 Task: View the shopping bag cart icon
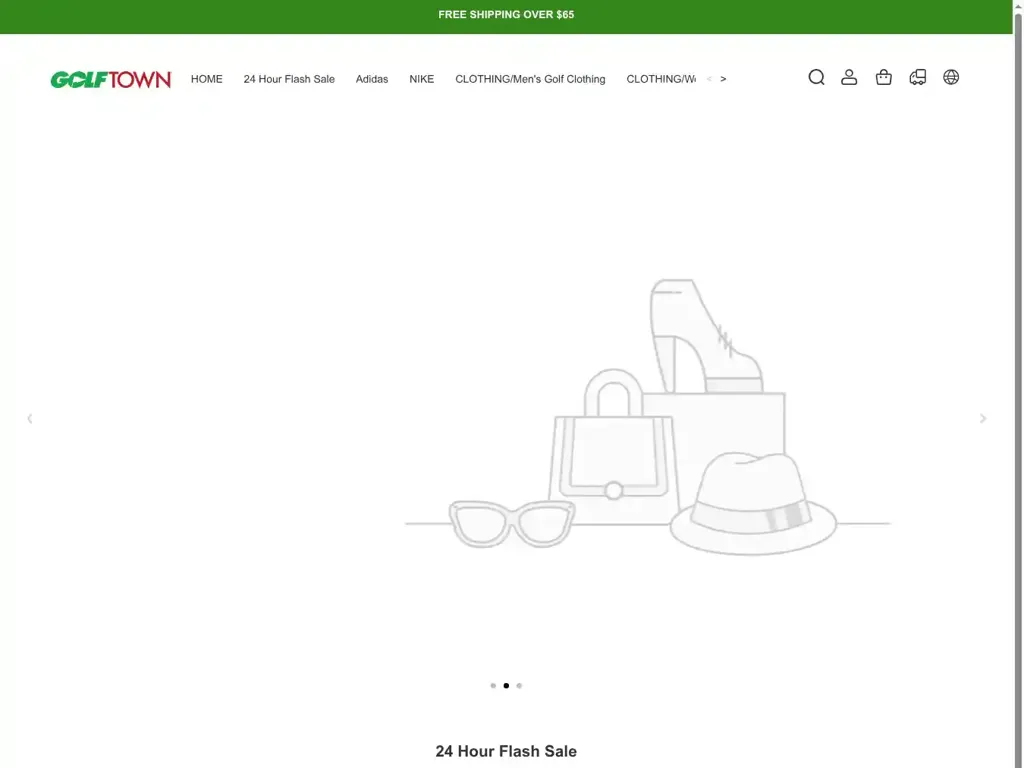(x=883, y=77)
